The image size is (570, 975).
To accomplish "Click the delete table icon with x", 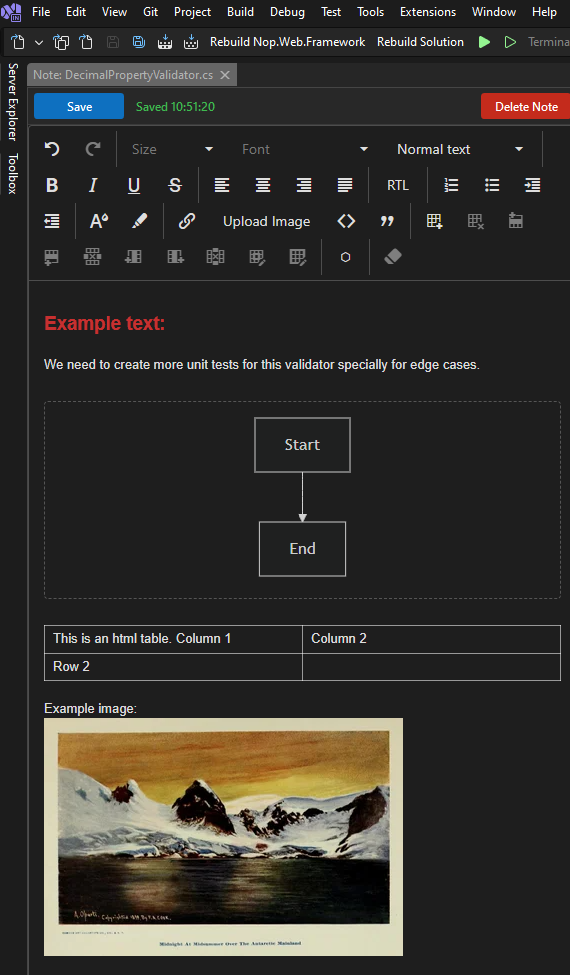I will (x=476, y=221).
